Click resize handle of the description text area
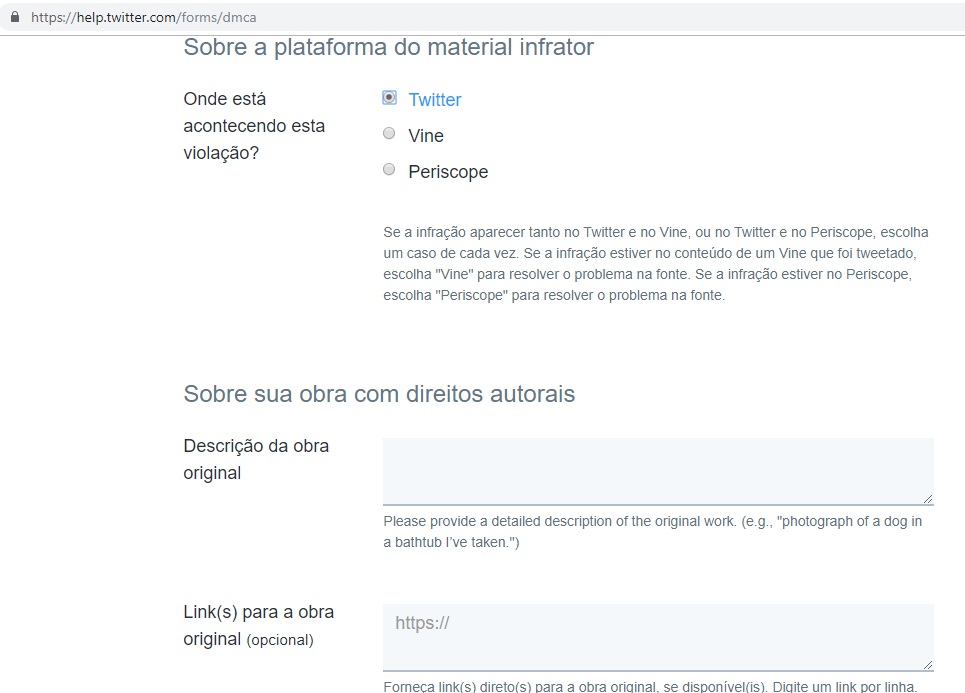 click(928, 498)
